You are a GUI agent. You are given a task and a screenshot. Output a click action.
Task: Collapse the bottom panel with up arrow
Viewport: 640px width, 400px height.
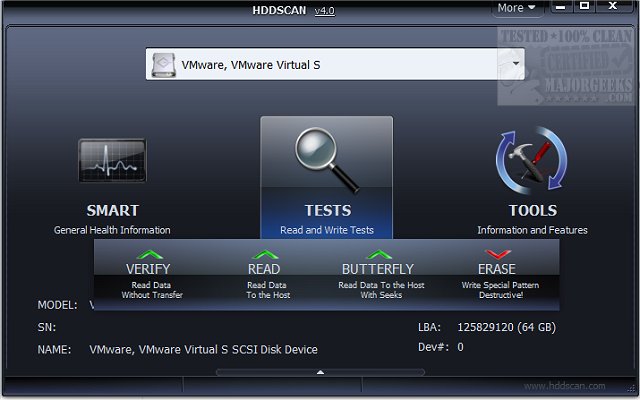pos(320,372)
